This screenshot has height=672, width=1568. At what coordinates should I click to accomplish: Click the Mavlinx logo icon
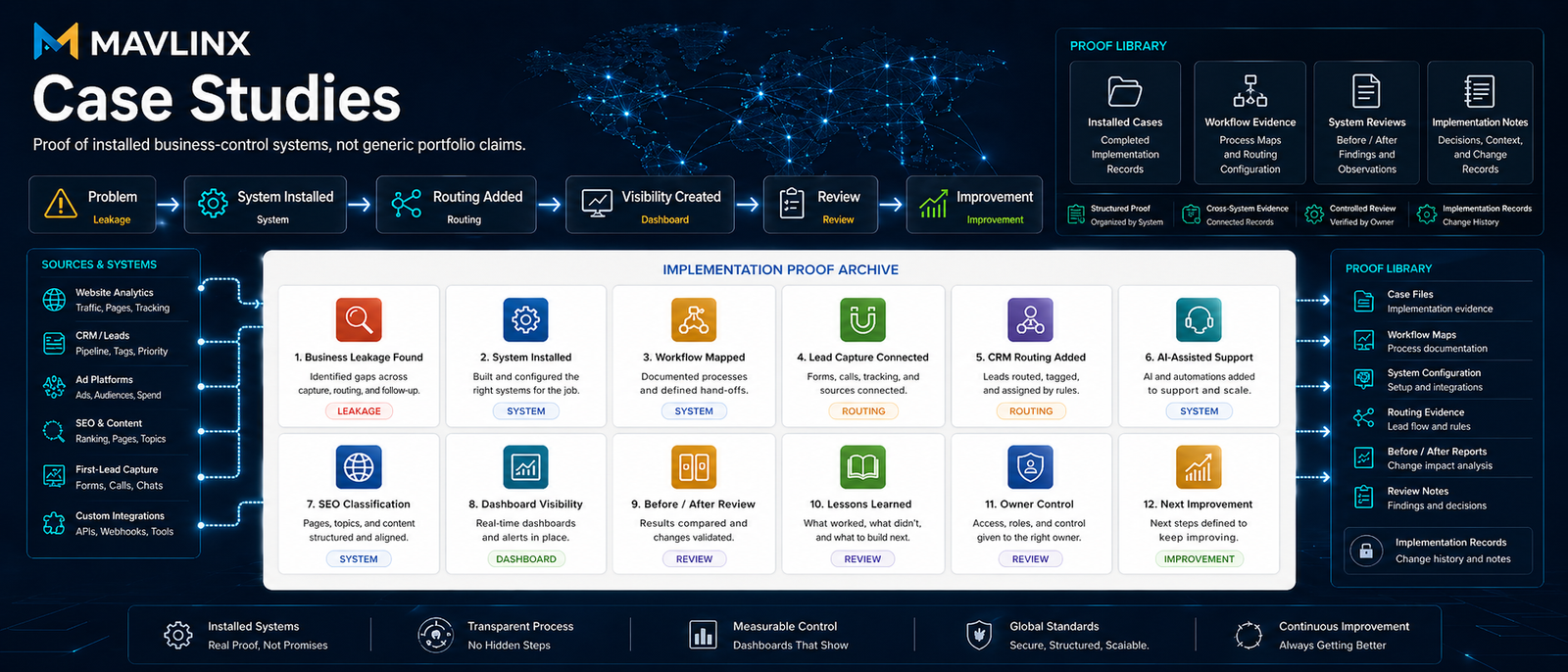pyautogui.click(x=56, y=41)
